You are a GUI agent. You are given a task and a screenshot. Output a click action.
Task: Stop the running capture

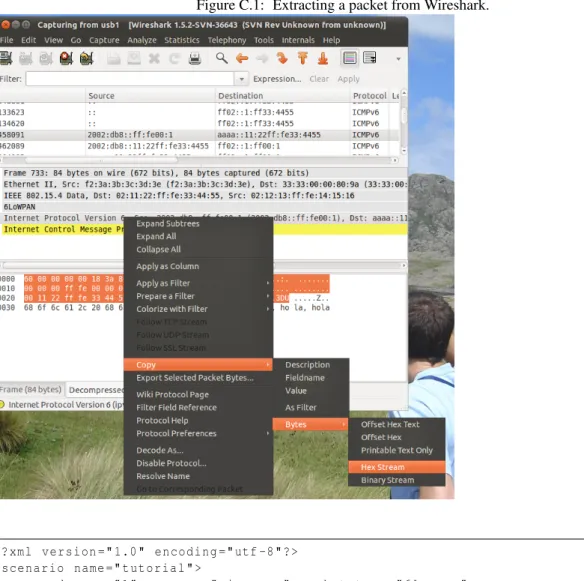click(x=66, y=58)
